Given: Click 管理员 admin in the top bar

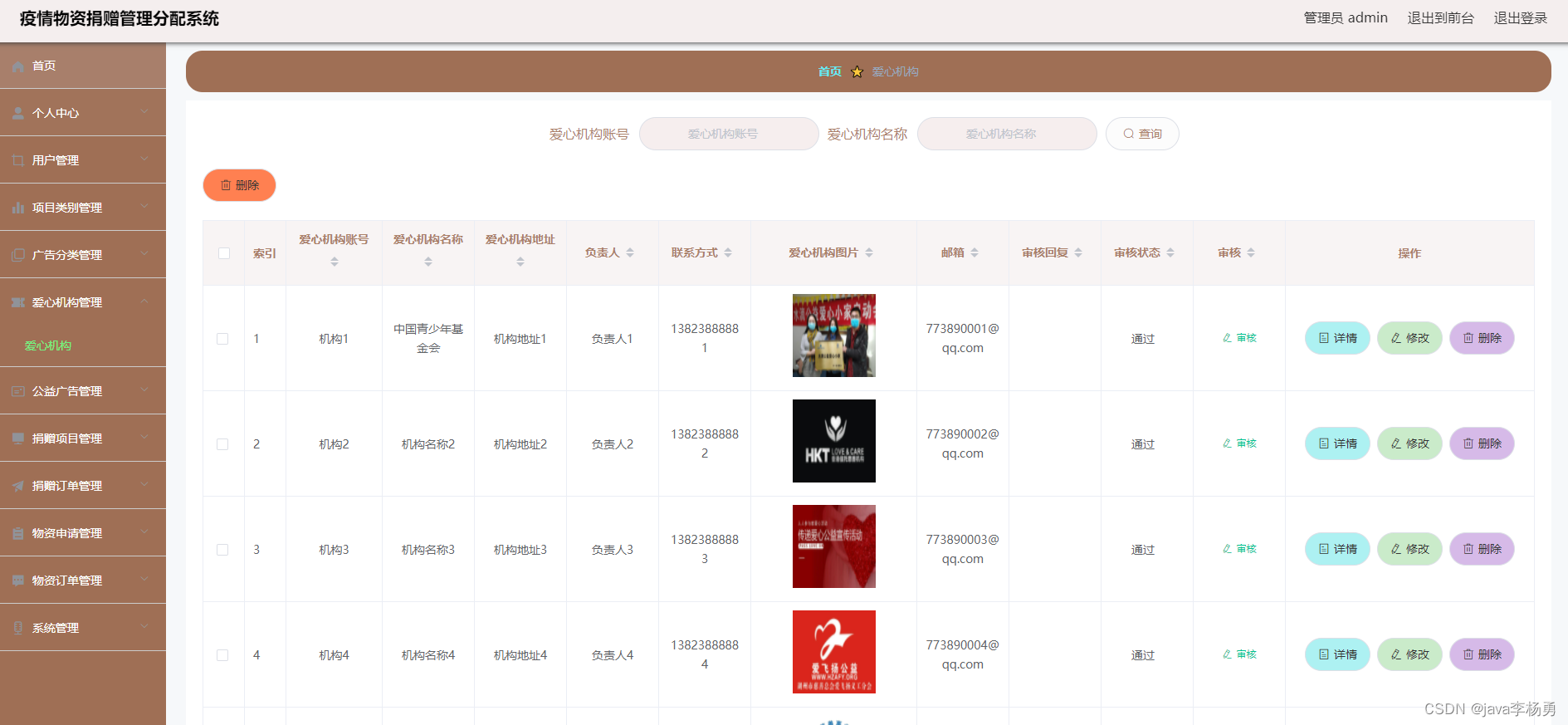Looking at the screenshot, I should (x=1346, y=18).
